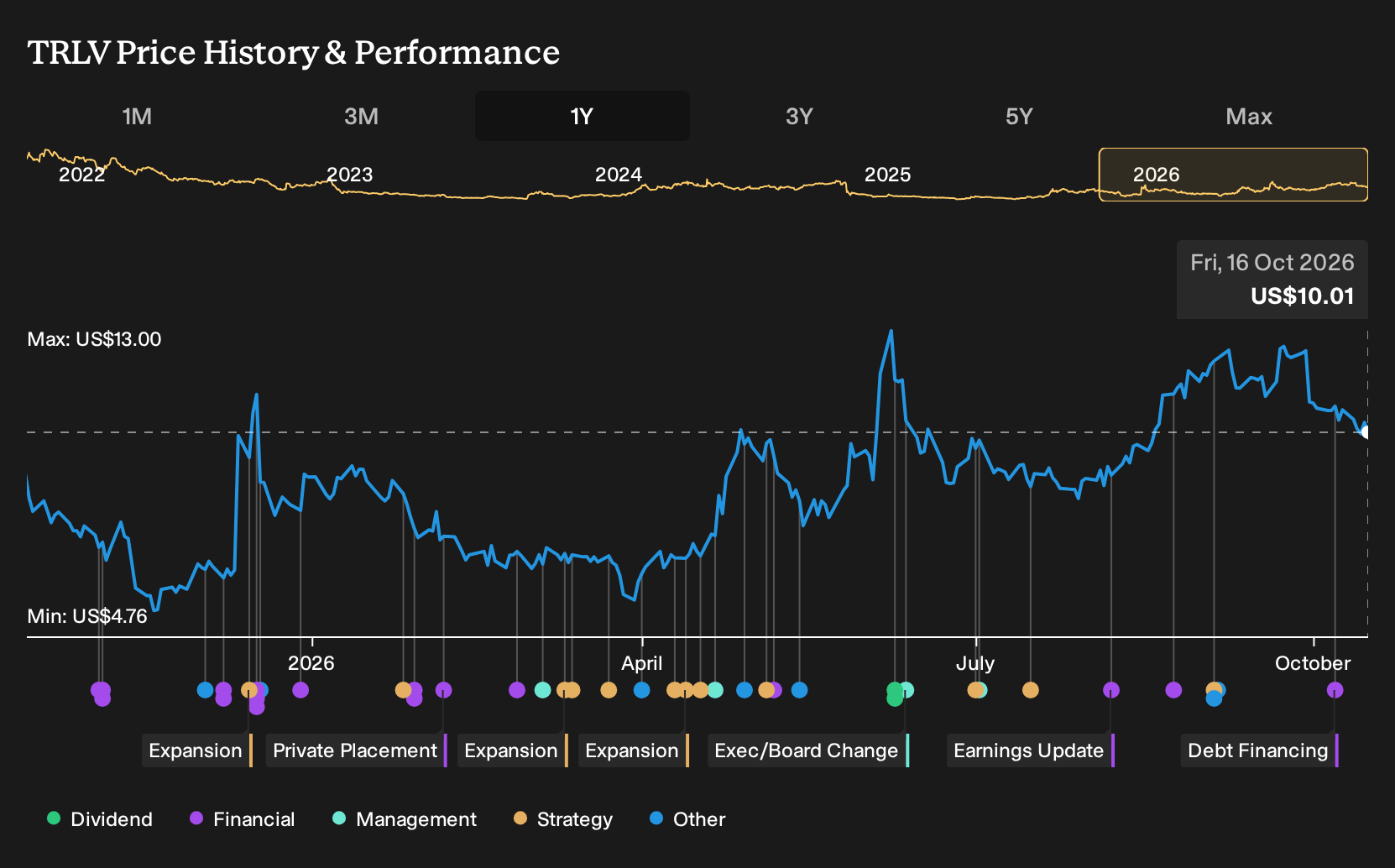Viewport: 1395px width, 868px height.
Task: Open the Expansion label left of Private Placement
Action: tap(197, 750)
